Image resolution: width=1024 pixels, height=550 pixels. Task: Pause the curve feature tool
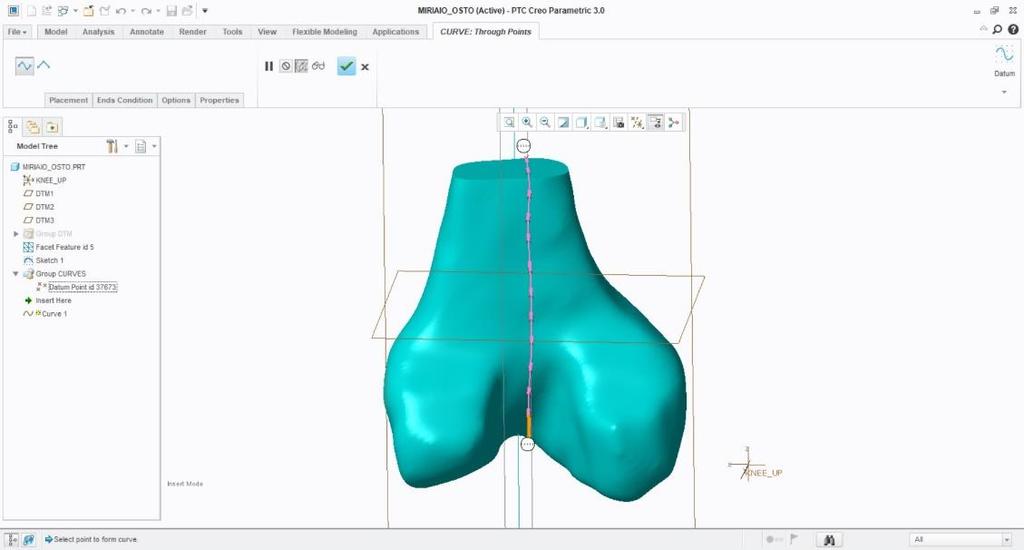pyautogui.click(x=268, y=66)
